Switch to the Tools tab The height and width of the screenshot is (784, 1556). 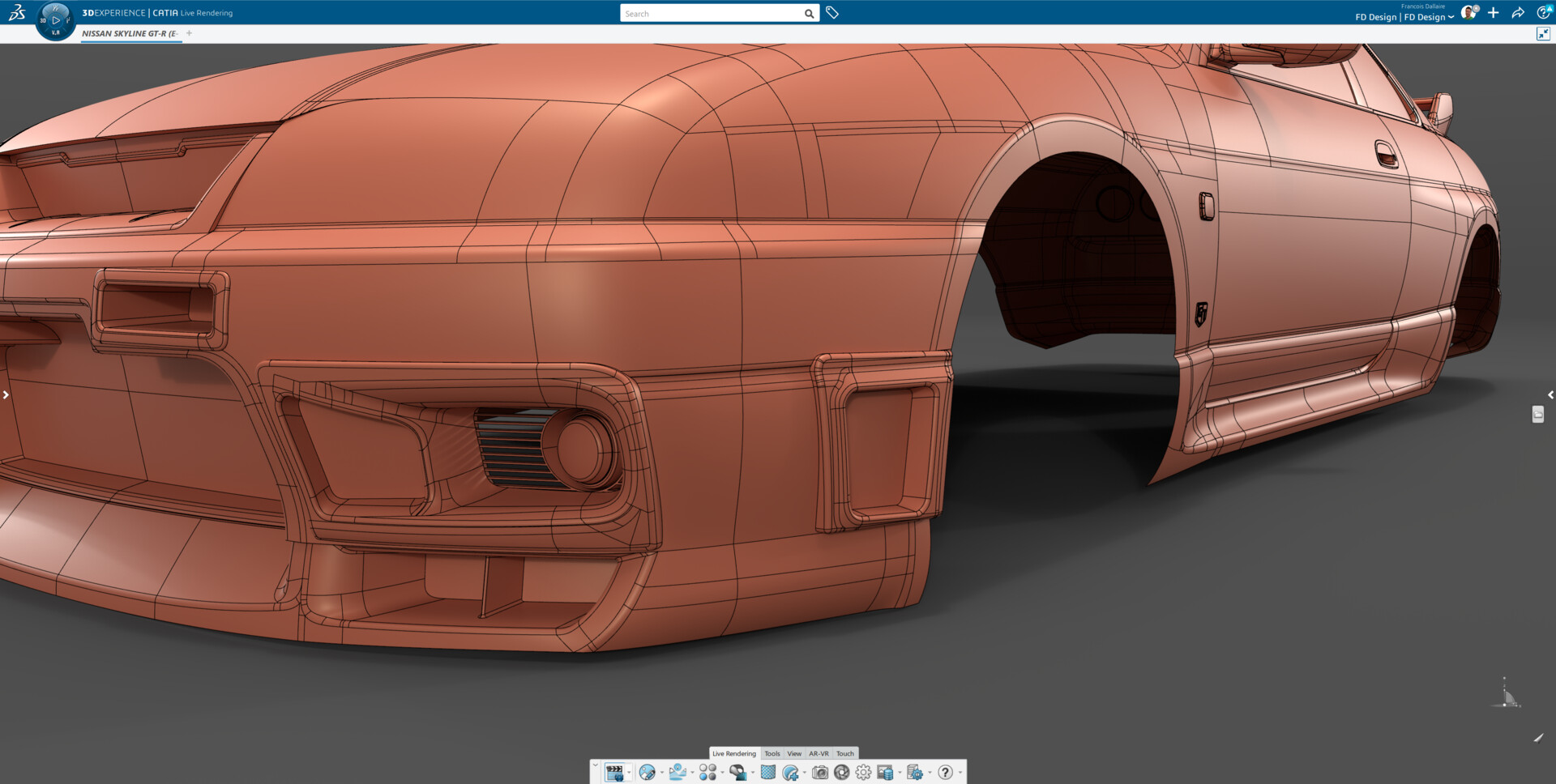[772, 753]
